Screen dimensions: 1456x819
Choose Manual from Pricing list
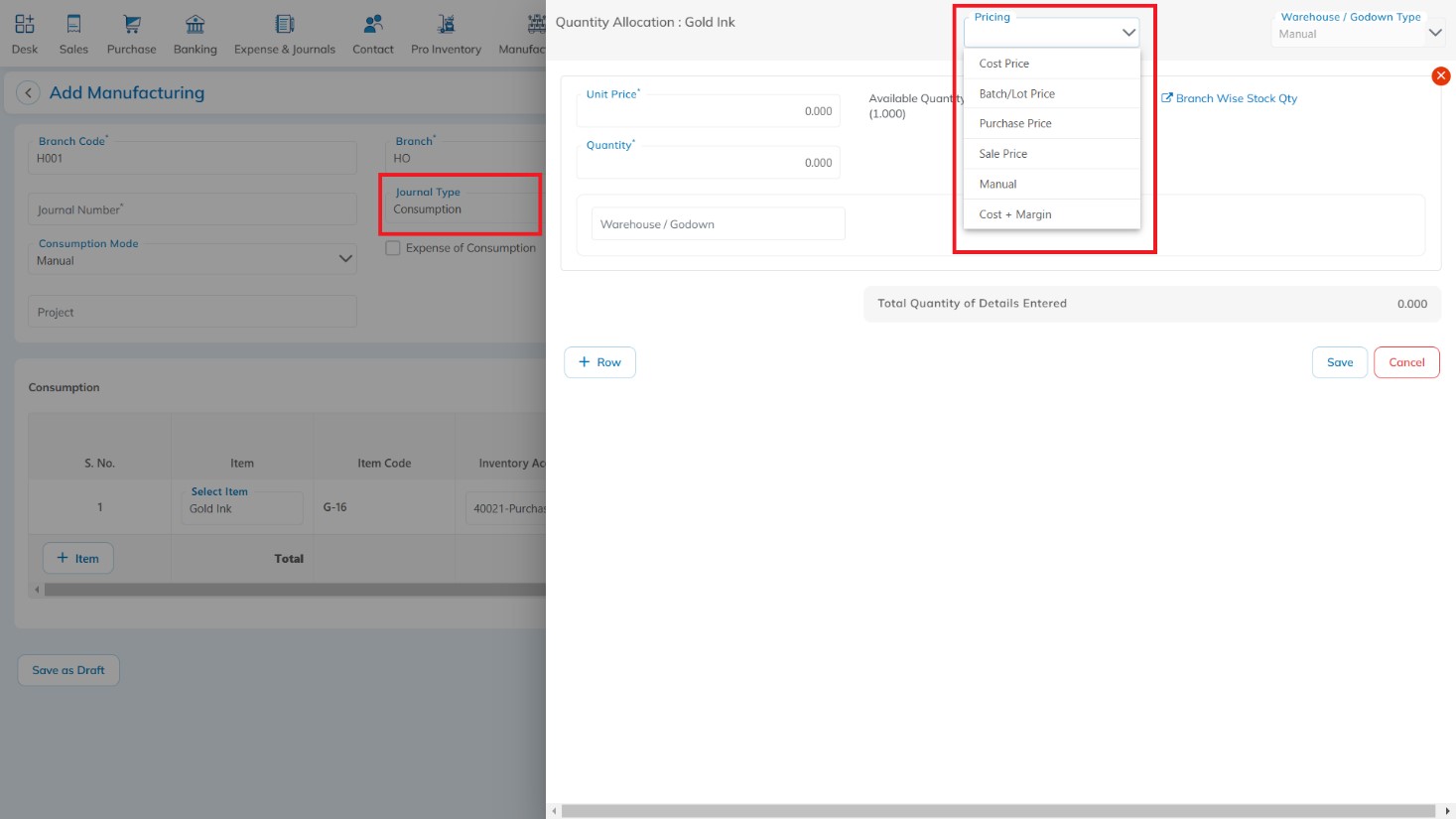1052,184
